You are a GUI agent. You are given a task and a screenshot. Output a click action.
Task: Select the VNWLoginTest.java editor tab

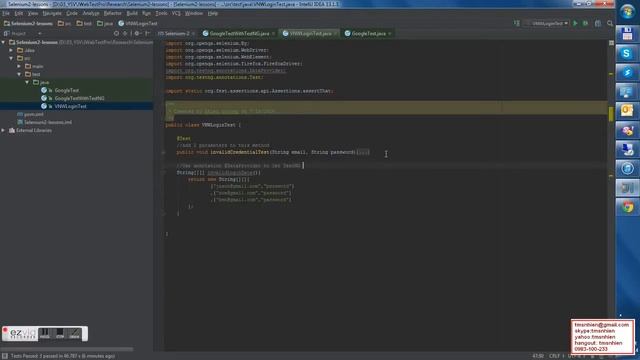click(x=310, y=33)
